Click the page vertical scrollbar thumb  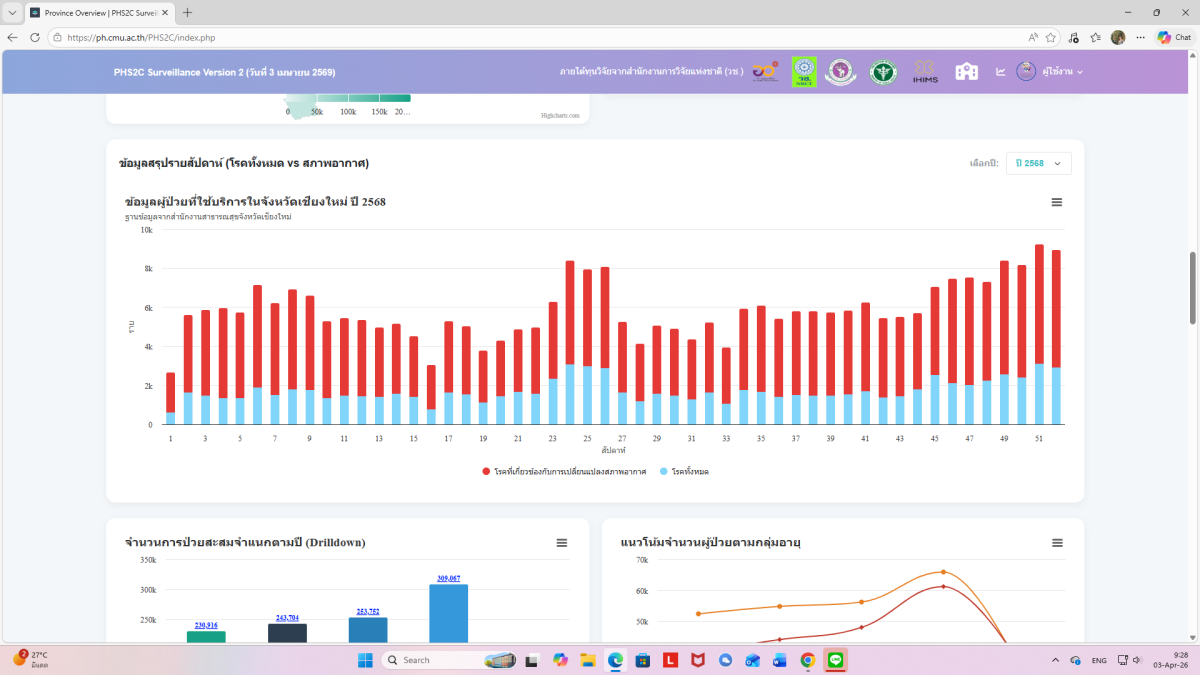(1192, 288)
